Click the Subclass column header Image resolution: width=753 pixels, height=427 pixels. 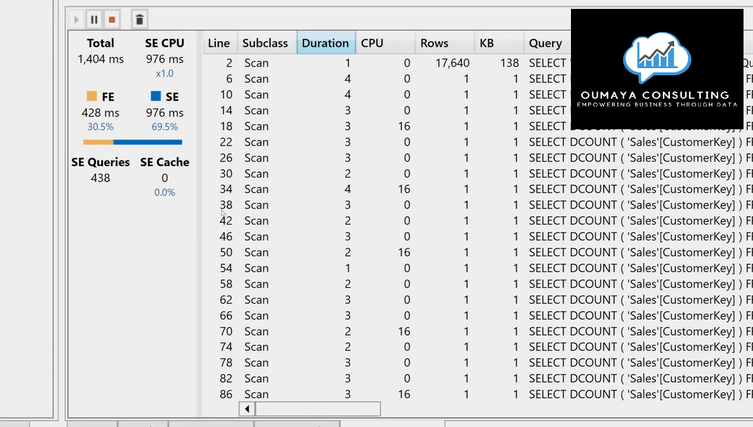click(x=265, y=43)
